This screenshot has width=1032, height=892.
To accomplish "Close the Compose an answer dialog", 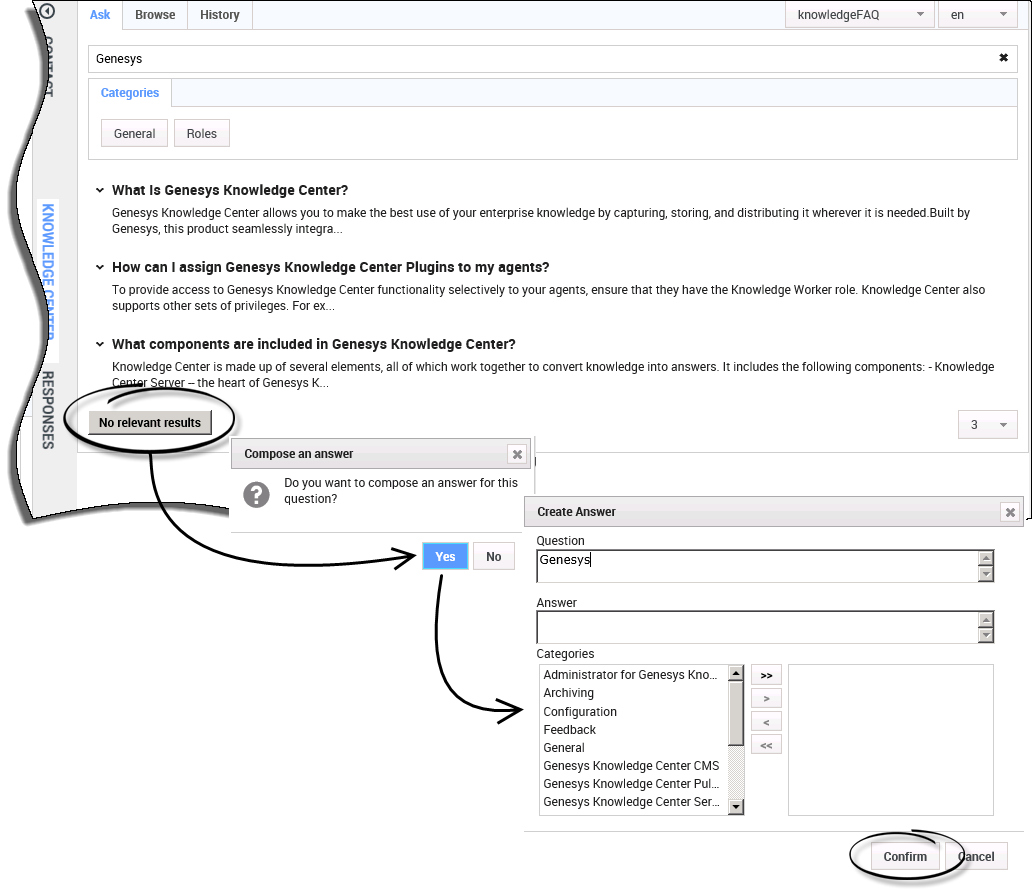I will coord(517,454).
